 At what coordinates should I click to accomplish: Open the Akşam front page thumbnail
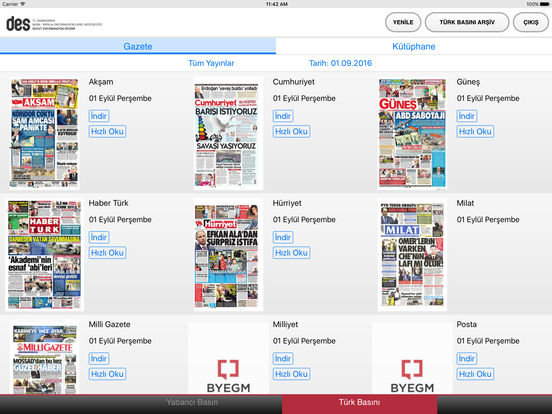(44, 133)
